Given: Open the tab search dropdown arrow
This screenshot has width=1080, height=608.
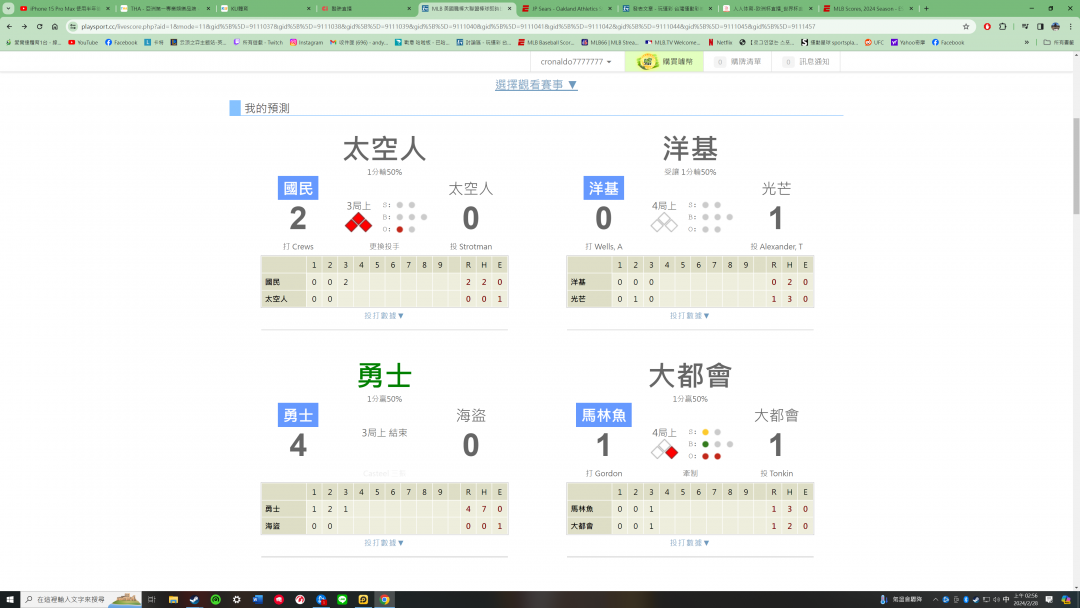Looking at the screenshot, I should pos(8,8).
